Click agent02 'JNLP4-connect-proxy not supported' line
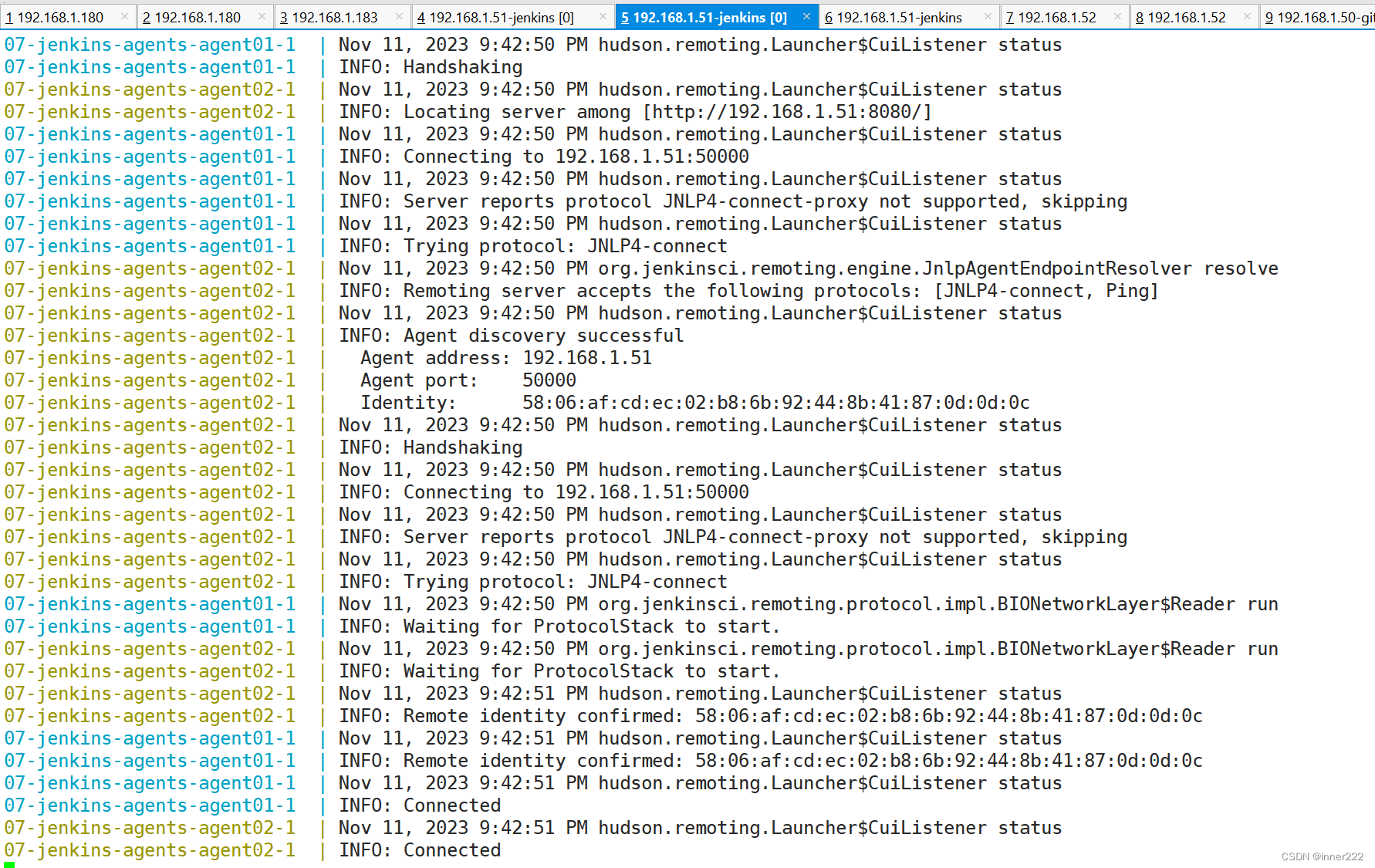The image size is (1375, 868). [566, 537]
